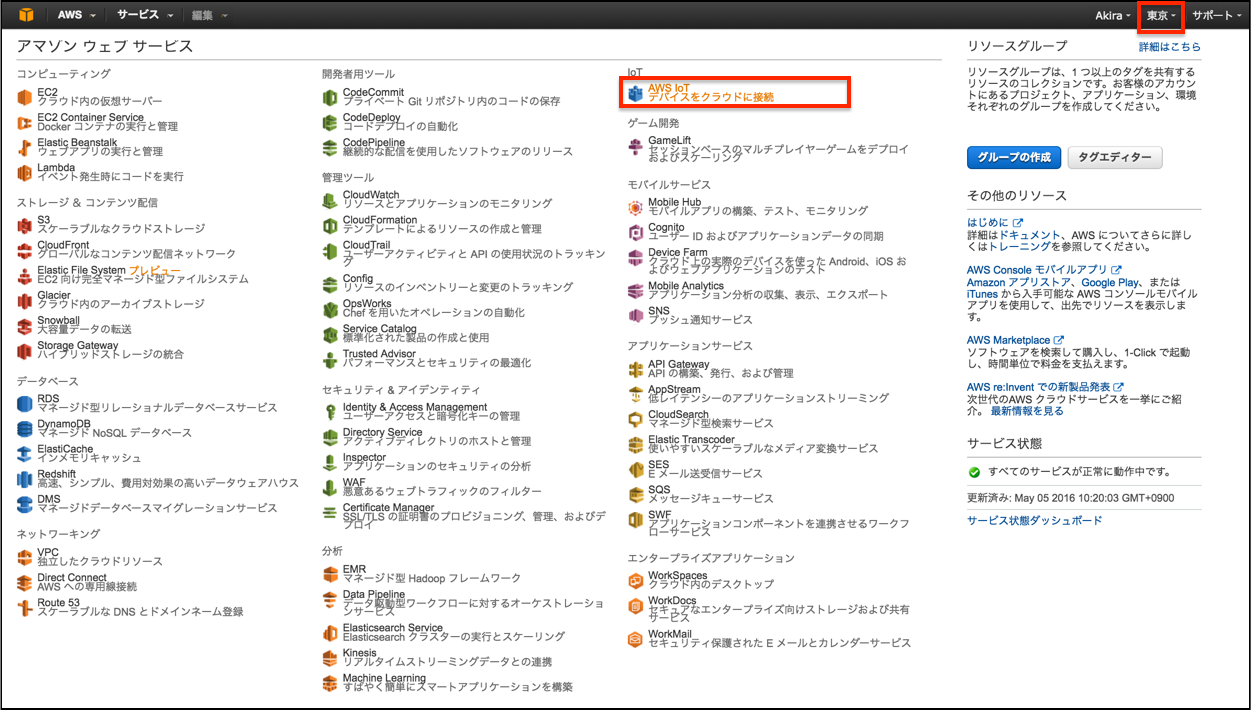Open the S3 storage icon
The image size is (1251, 710).
click(x=25, y=225)
